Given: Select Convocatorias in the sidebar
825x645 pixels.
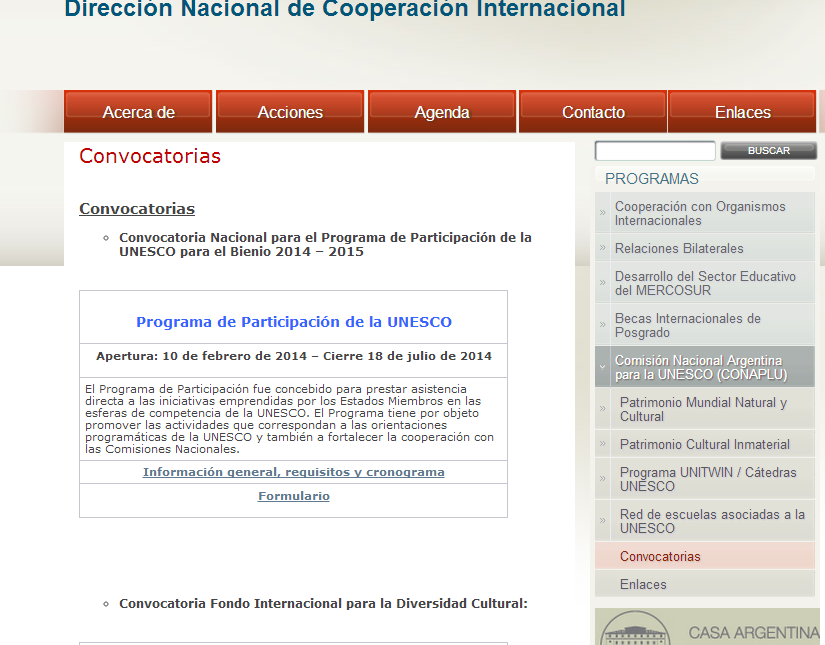Looking at the screenshot, I should coord(660,556).
